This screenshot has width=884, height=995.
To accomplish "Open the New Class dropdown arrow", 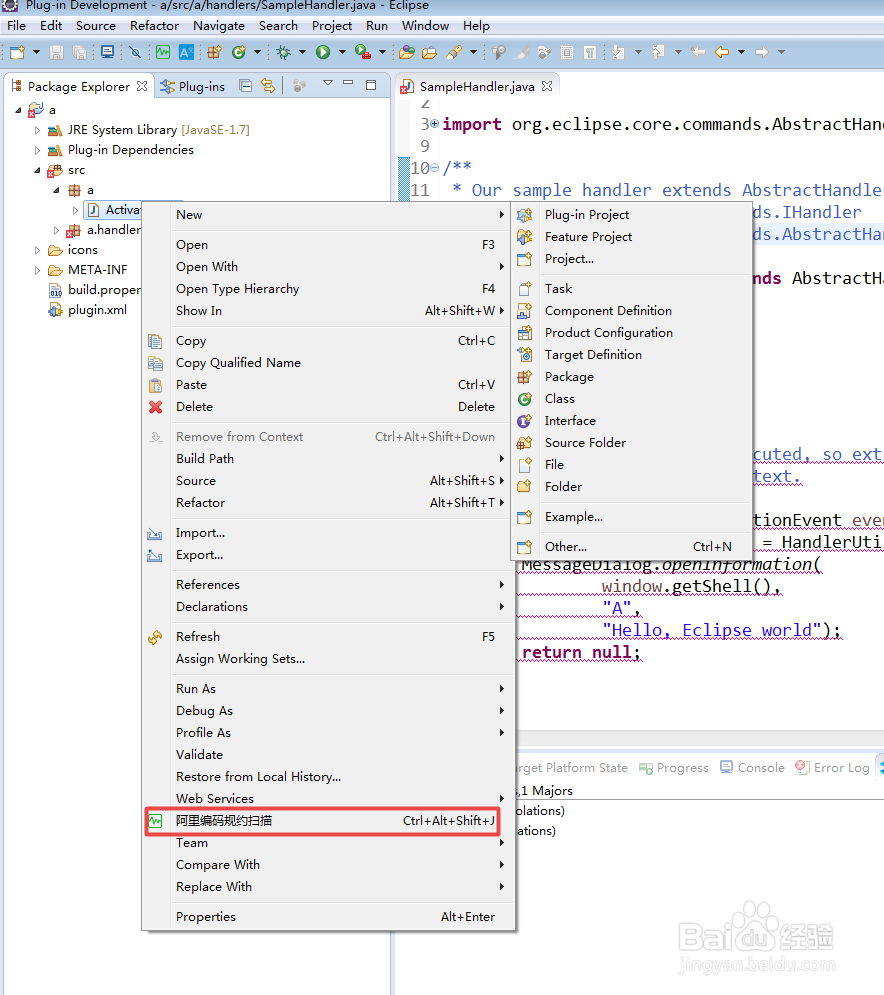I will [x=257, y=52].
